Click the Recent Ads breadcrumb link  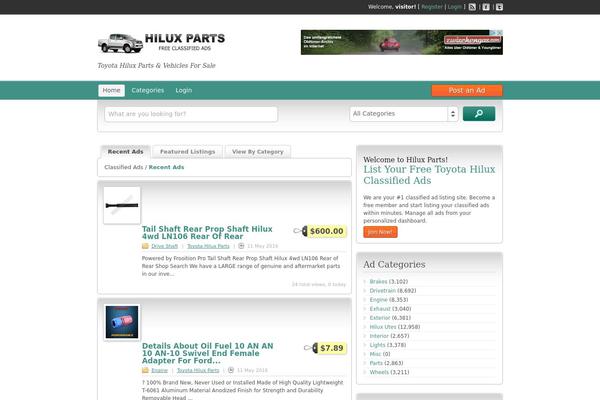(x=166, y=167)
